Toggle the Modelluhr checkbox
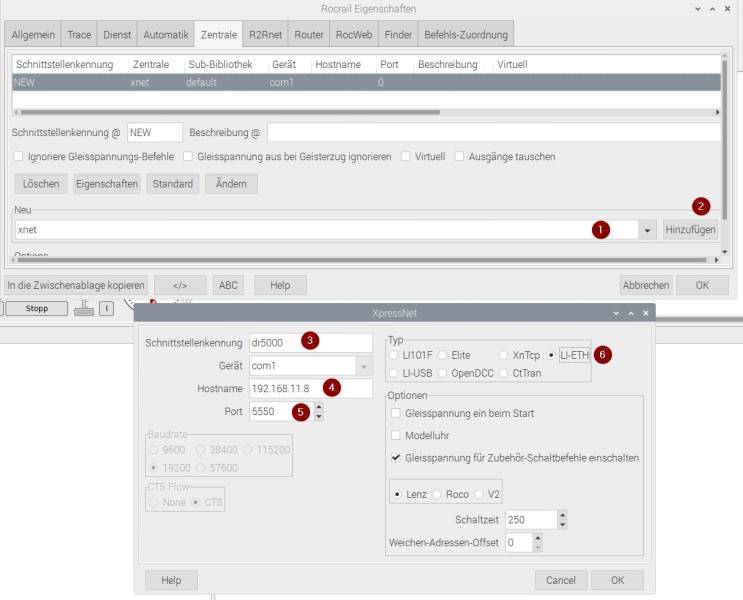This screenshot has width=743, height=600. coord(396,435)
